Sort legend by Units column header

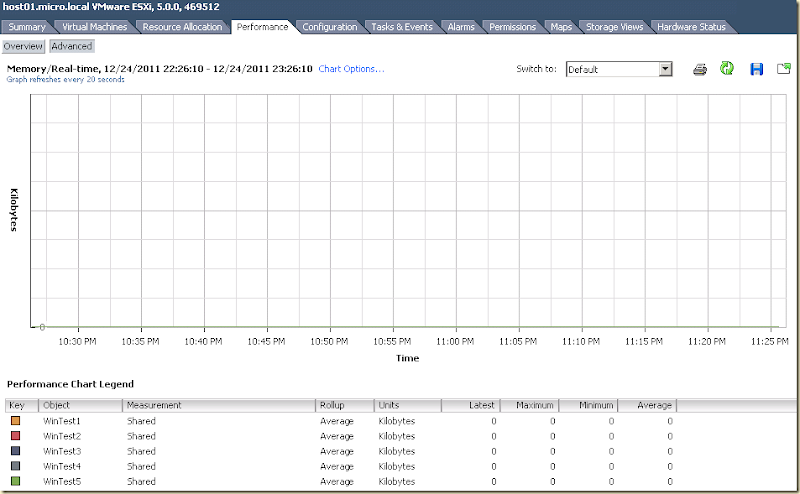click(408, 405)
